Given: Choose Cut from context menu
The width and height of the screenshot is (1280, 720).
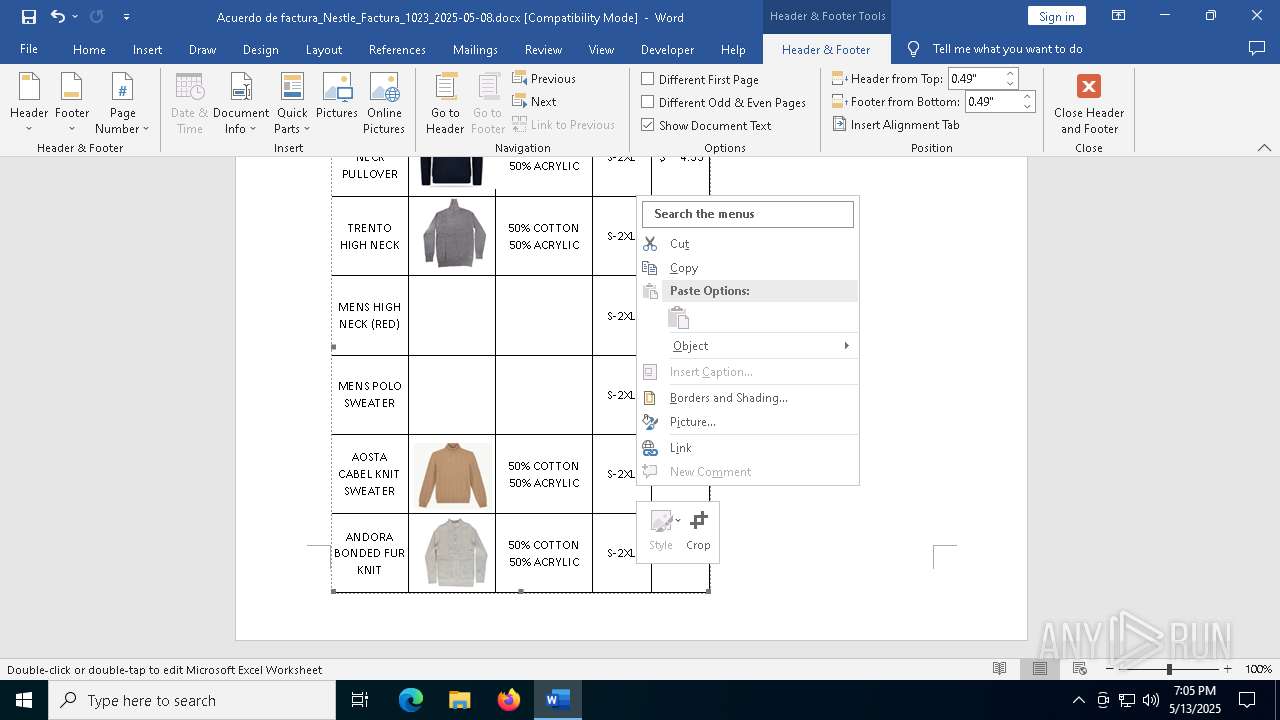Looking at the screenshot, I should (x=748, y=243).
